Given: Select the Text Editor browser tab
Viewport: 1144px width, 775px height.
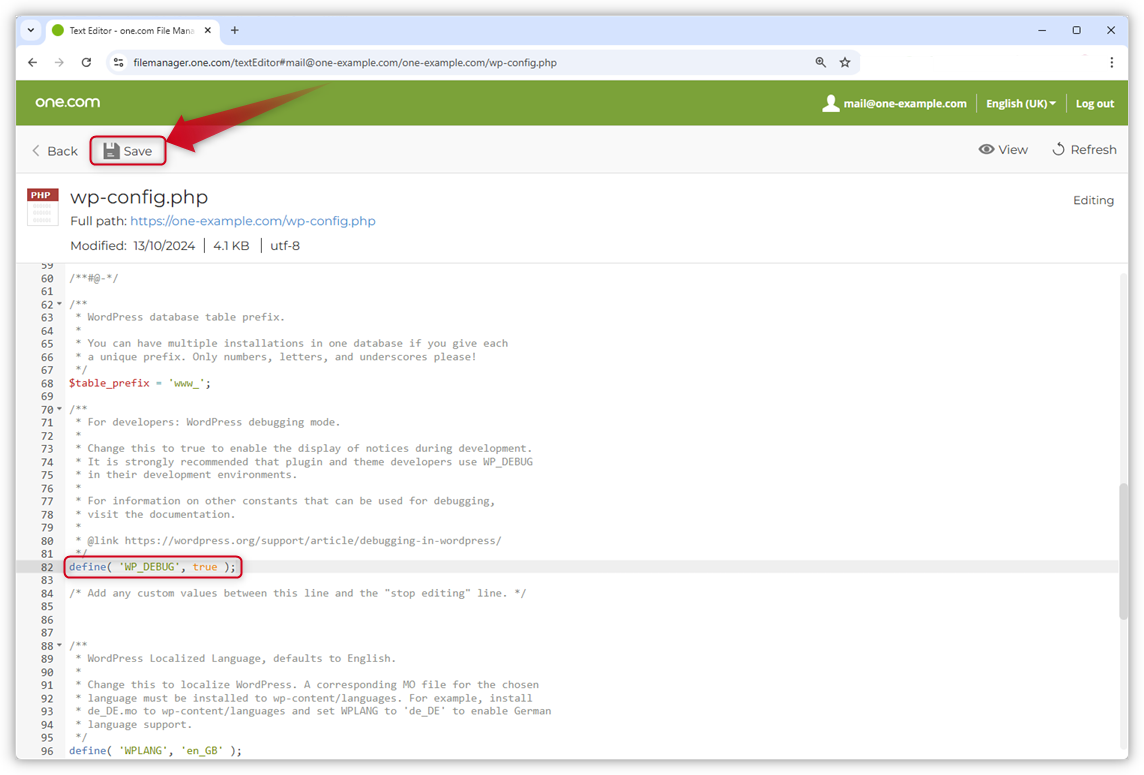Looking at the screenshot, I should coord(125,30).
